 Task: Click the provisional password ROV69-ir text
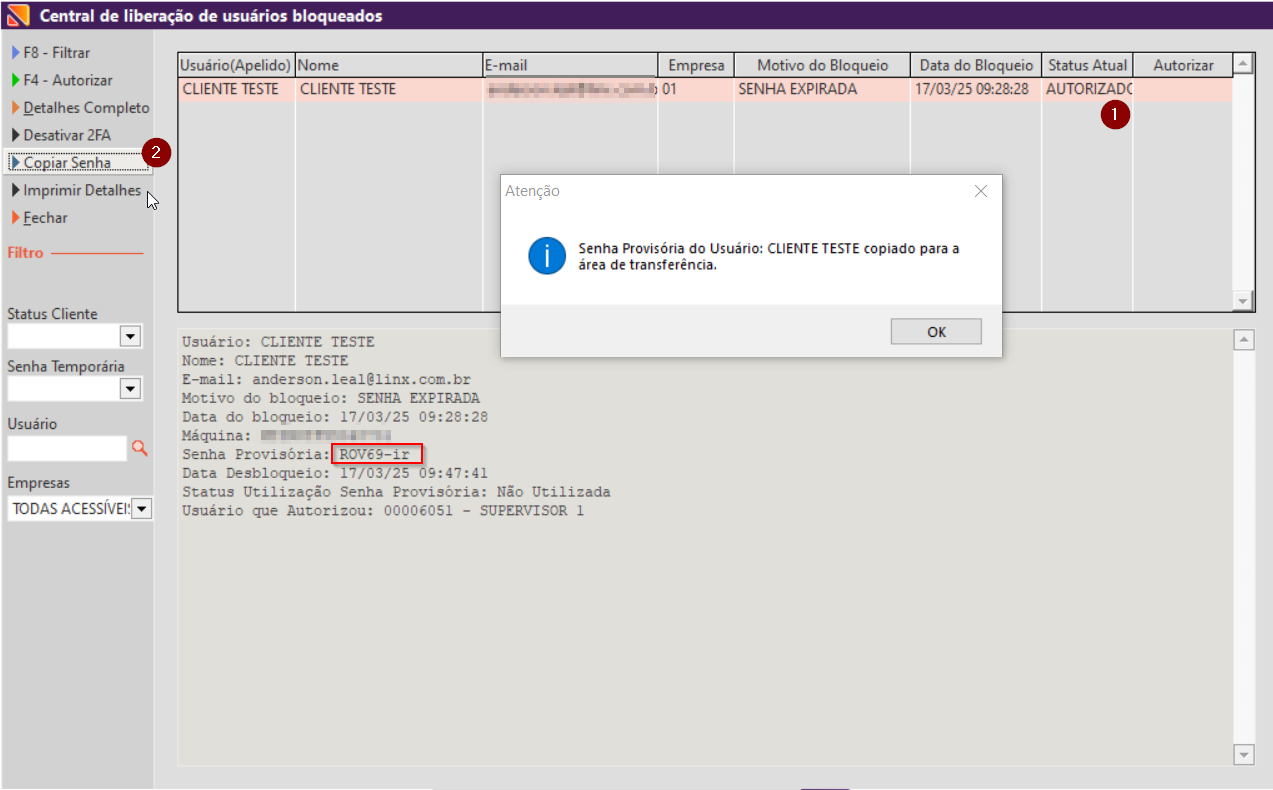[x=375, y=454]
